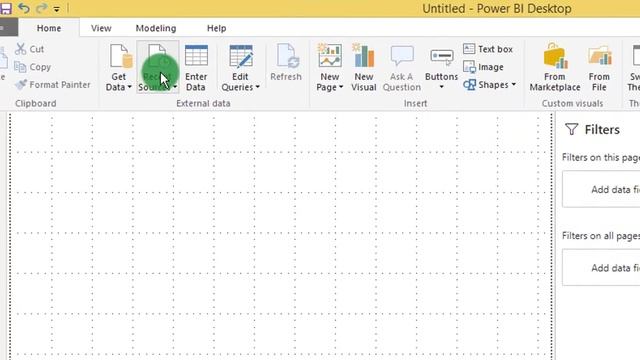This screenshot has height=360, width=640.
Task: Click the Enter Data table icon
Action: [196, 56]
